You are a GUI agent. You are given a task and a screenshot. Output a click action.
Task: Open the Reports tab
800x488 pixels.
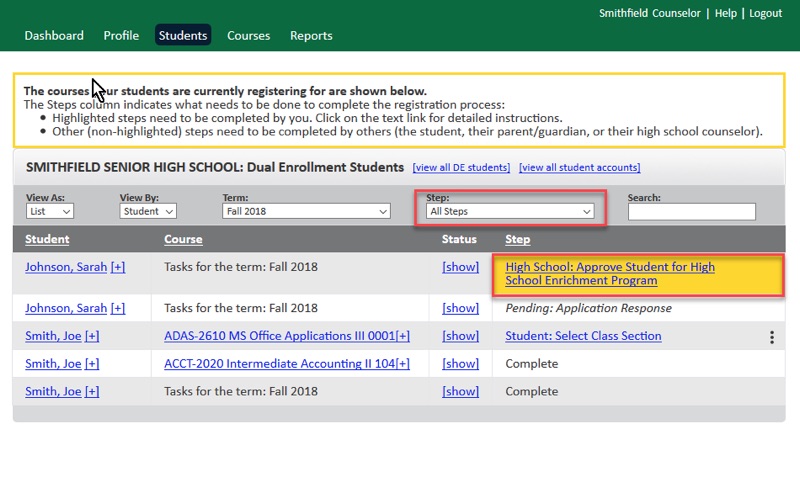point(311,36)
